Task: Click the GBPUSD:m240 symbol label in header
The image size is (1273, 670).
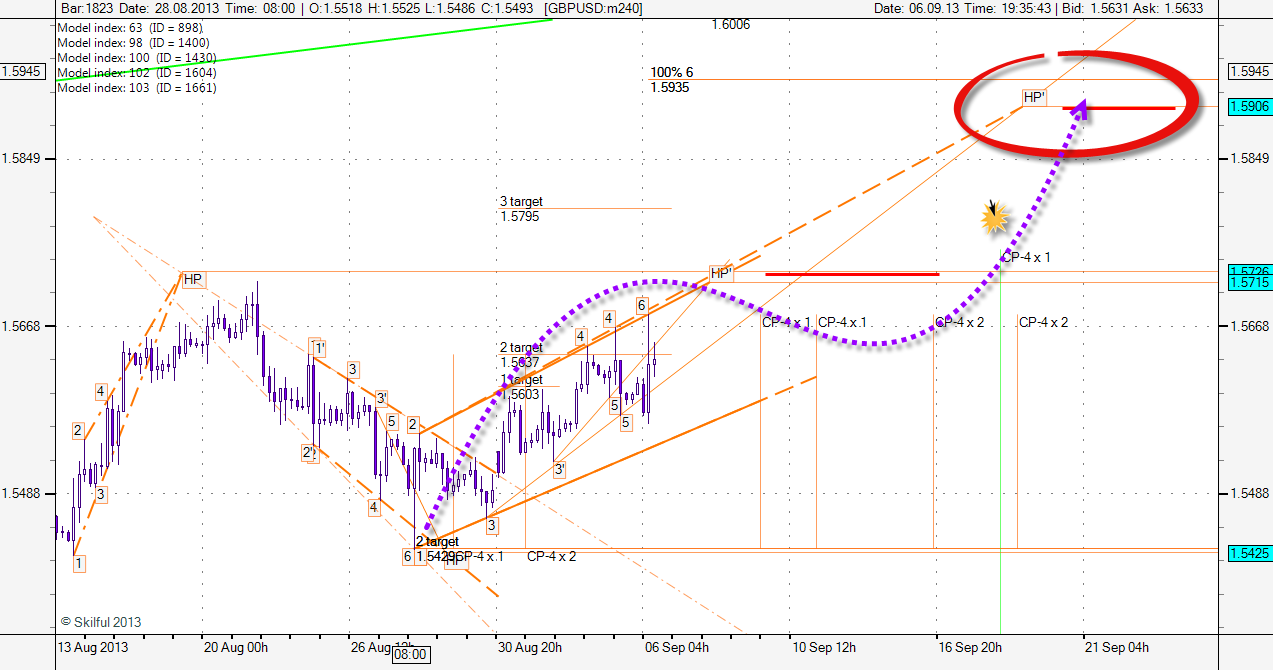Action: 594,8
